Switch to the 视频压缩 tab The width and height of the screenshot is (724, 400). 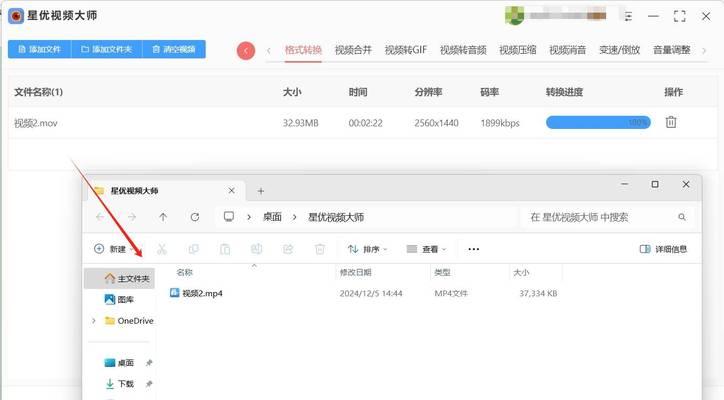pyautogui.click(x=518, y=50)
